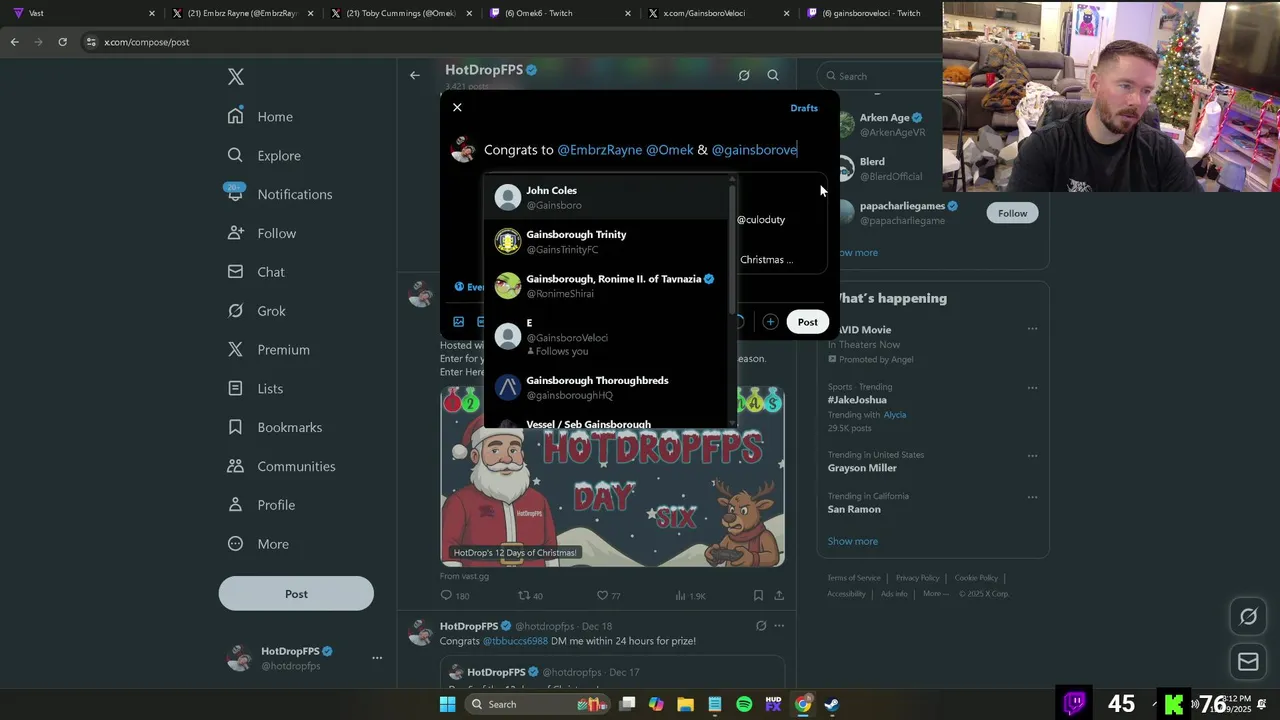Open Communities in sidebar

click(x=282, y=466)
